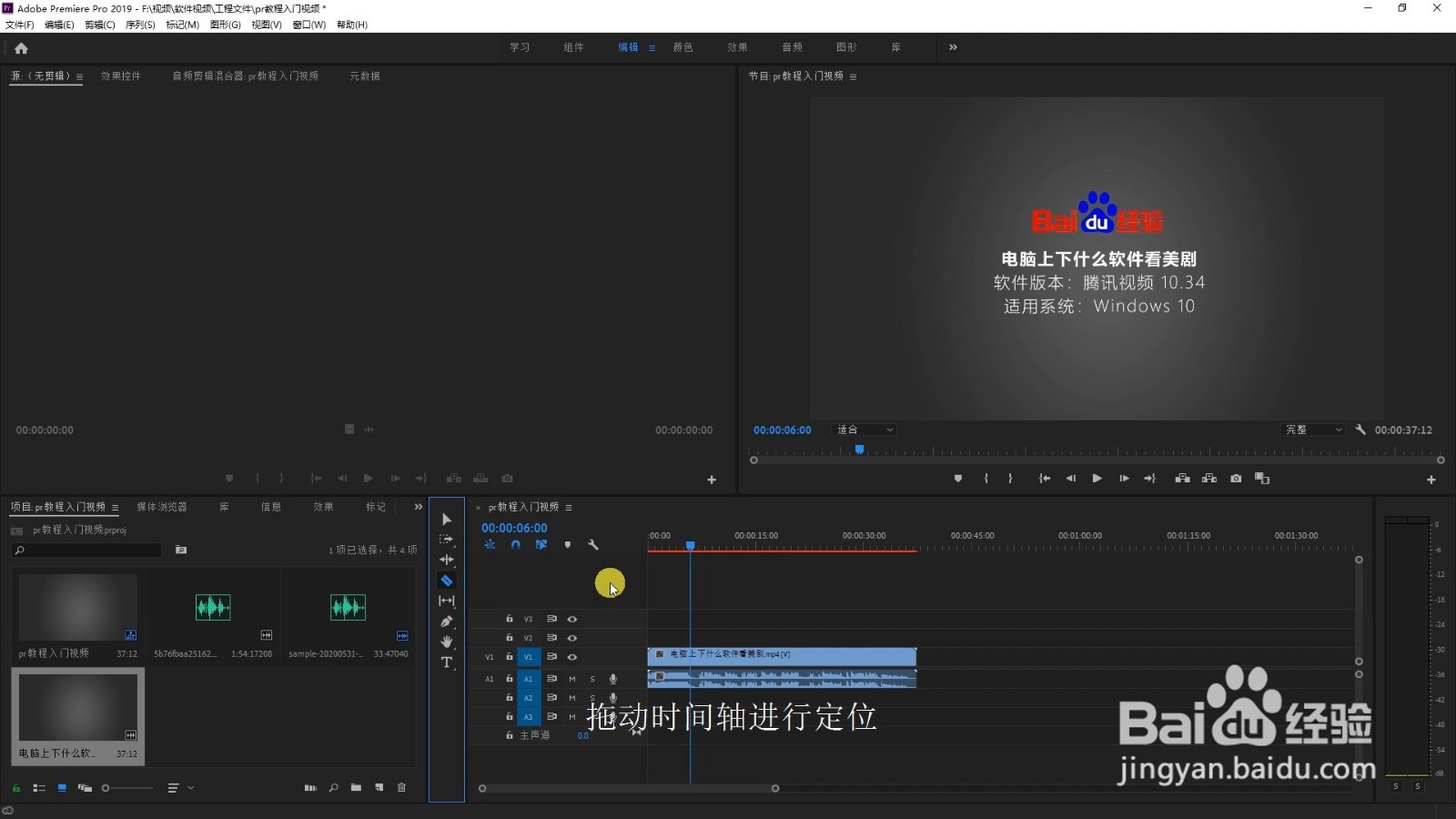Toggle V1 track output eye
Viewport: 1456px width, 819px height.
(x=572, y=657)
